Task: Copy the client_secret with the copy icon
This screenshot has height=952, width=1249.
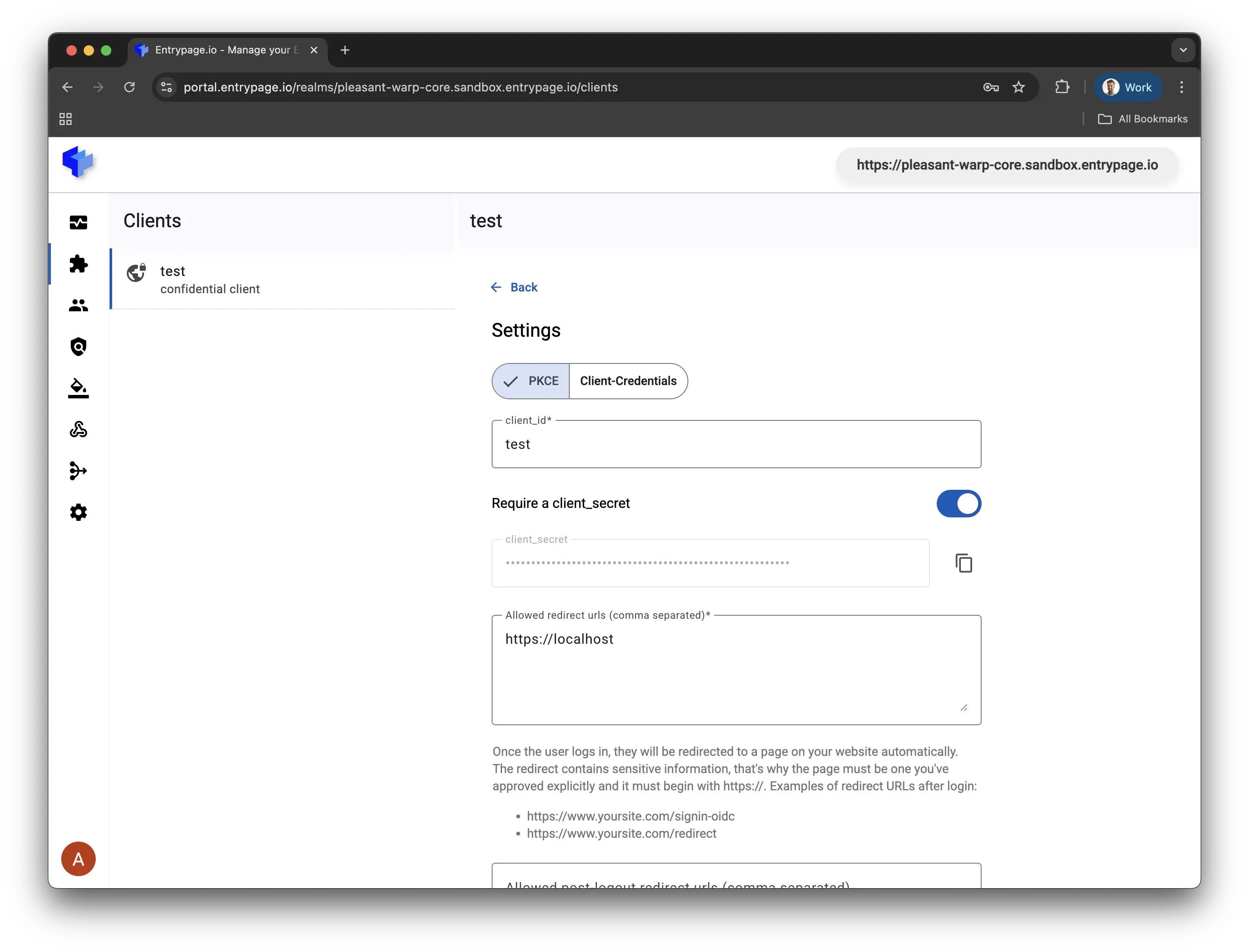Action: 963,563
